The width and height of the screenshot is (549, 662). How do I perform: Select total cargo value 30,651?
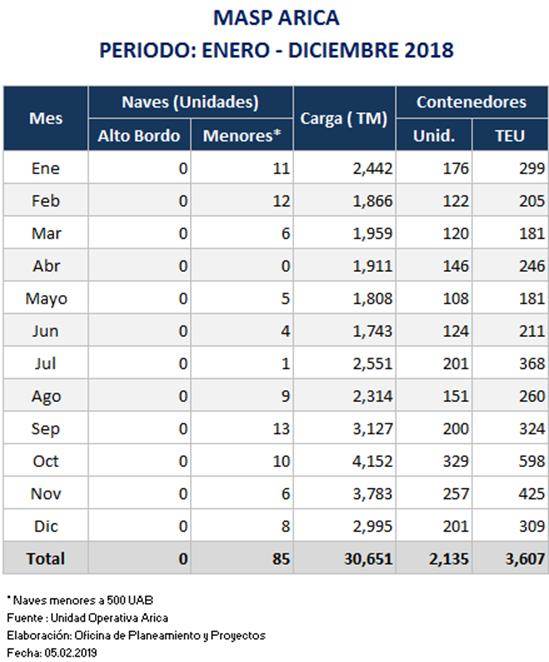(x=369, y=559)
